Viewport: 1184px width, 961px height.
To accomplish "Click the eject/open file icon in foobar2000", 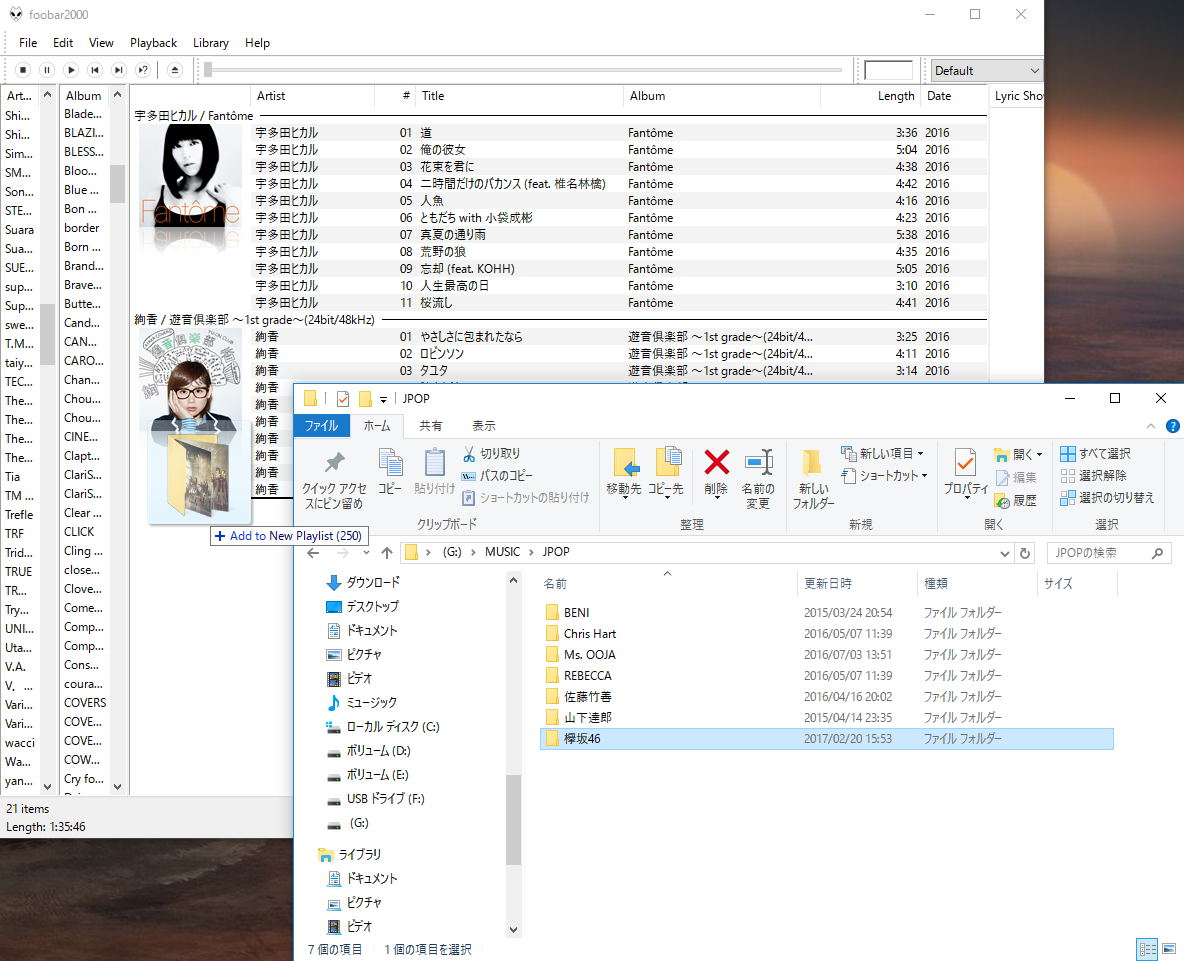I will [x=174, y=70].
